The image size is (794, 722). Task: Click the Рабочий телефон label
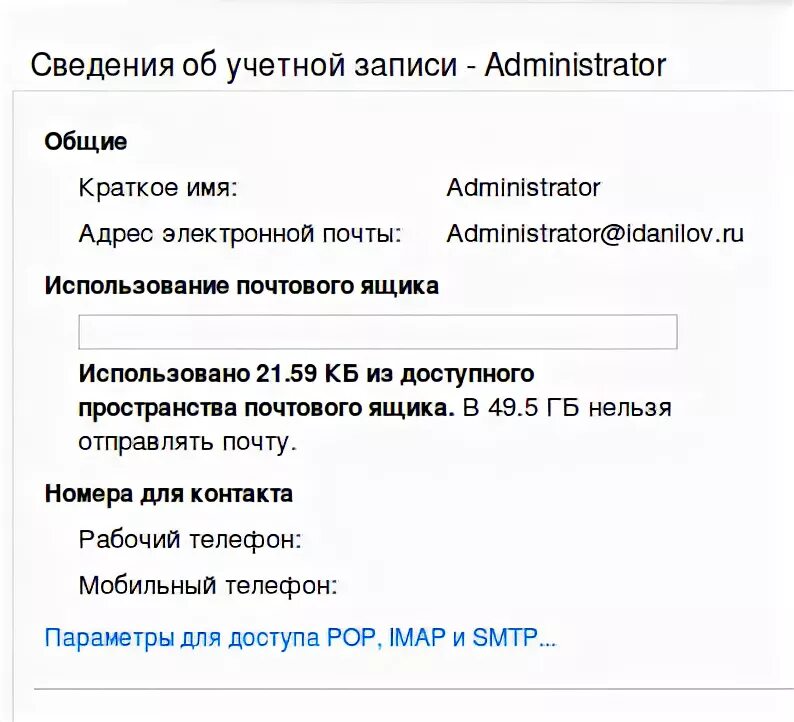point(190,540)
